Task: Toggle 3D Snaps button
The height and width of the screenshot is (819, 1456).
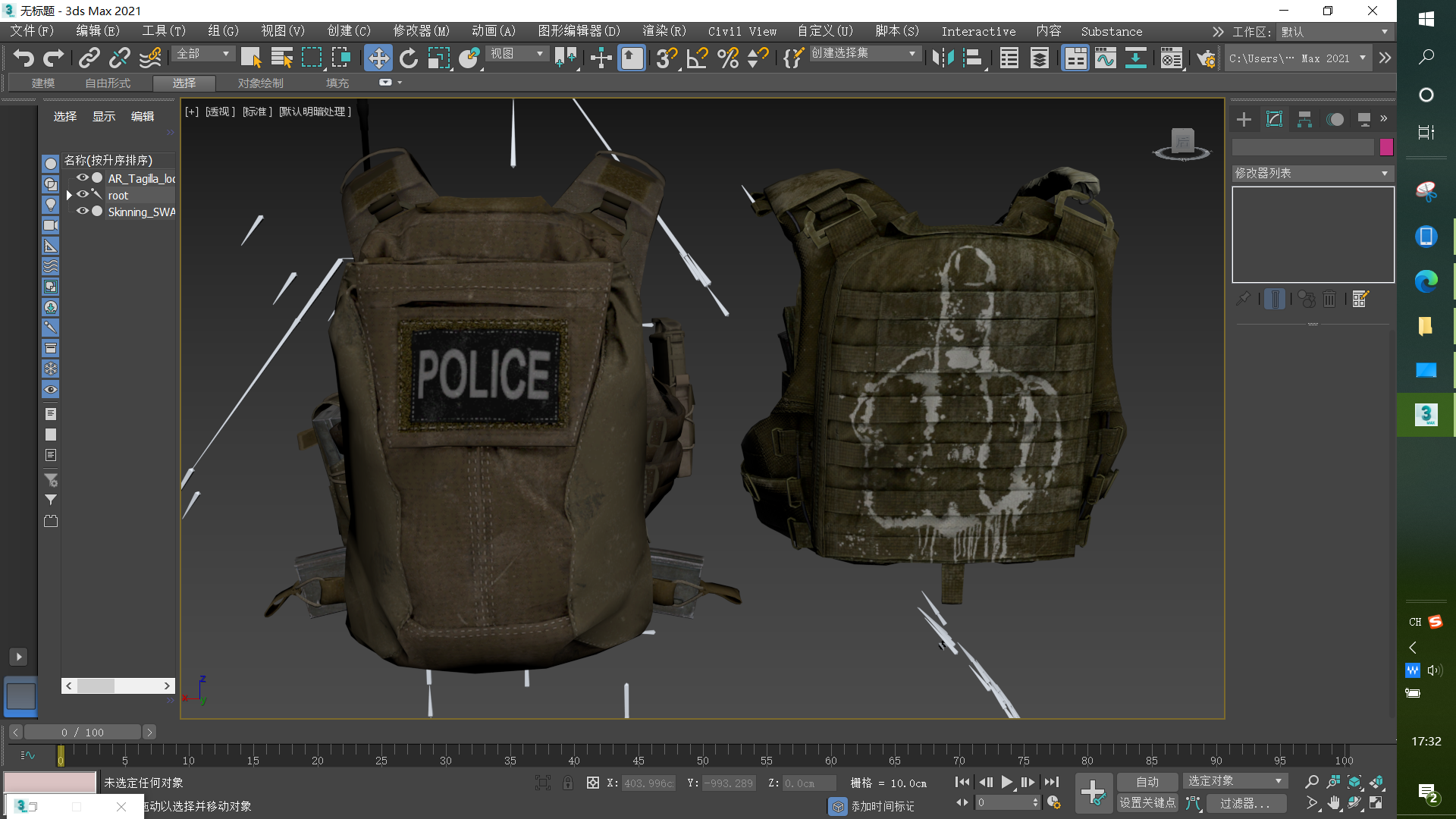Action: [x=667, y=58]
